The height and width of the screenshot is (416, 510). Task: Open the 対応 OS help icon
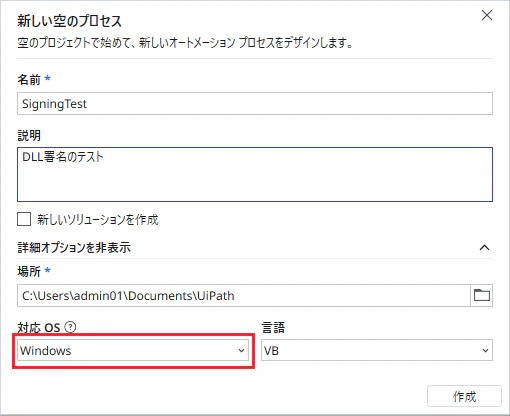(x=70, y=327)
